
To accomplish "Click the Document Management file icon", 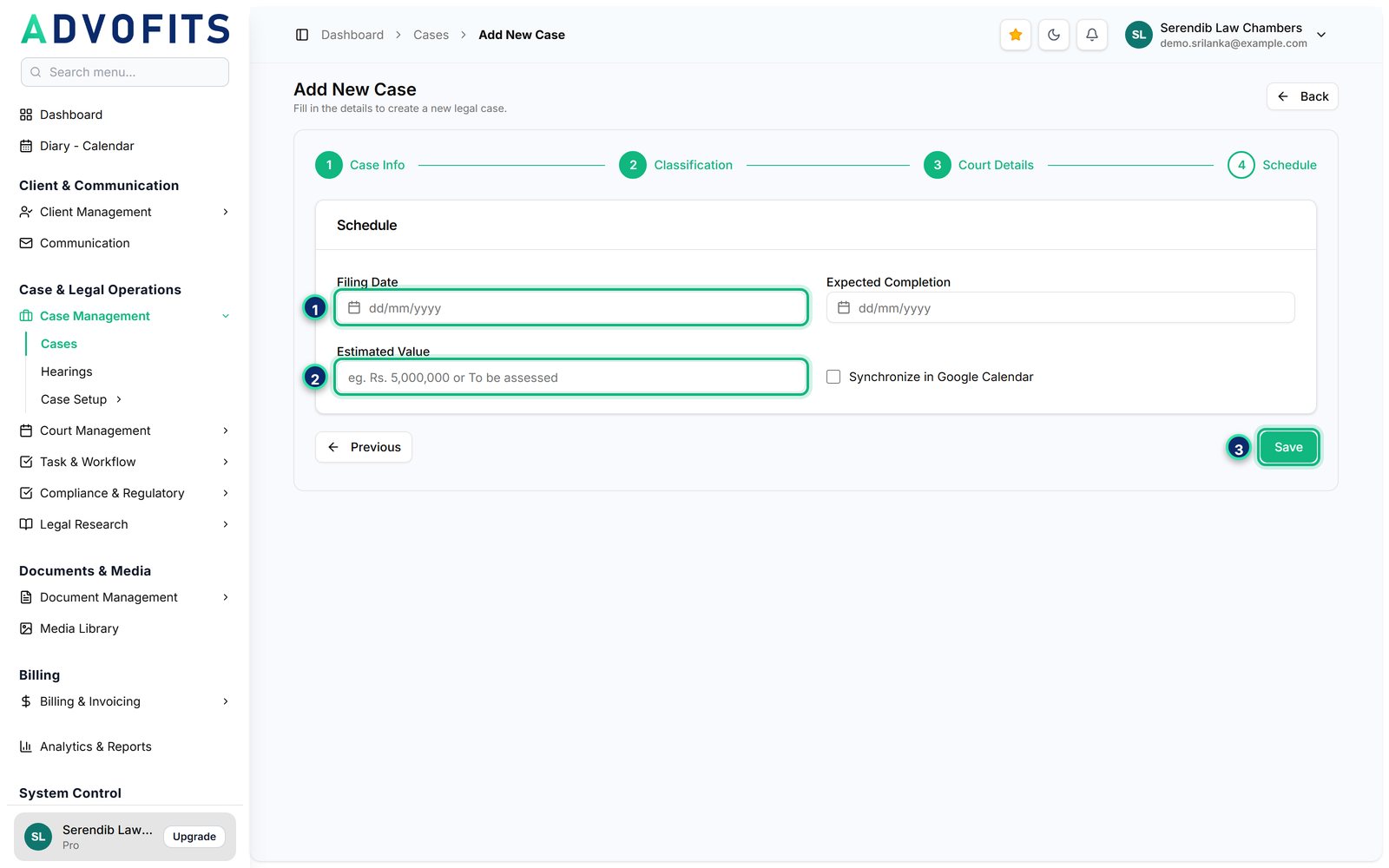I will [26, 597].
